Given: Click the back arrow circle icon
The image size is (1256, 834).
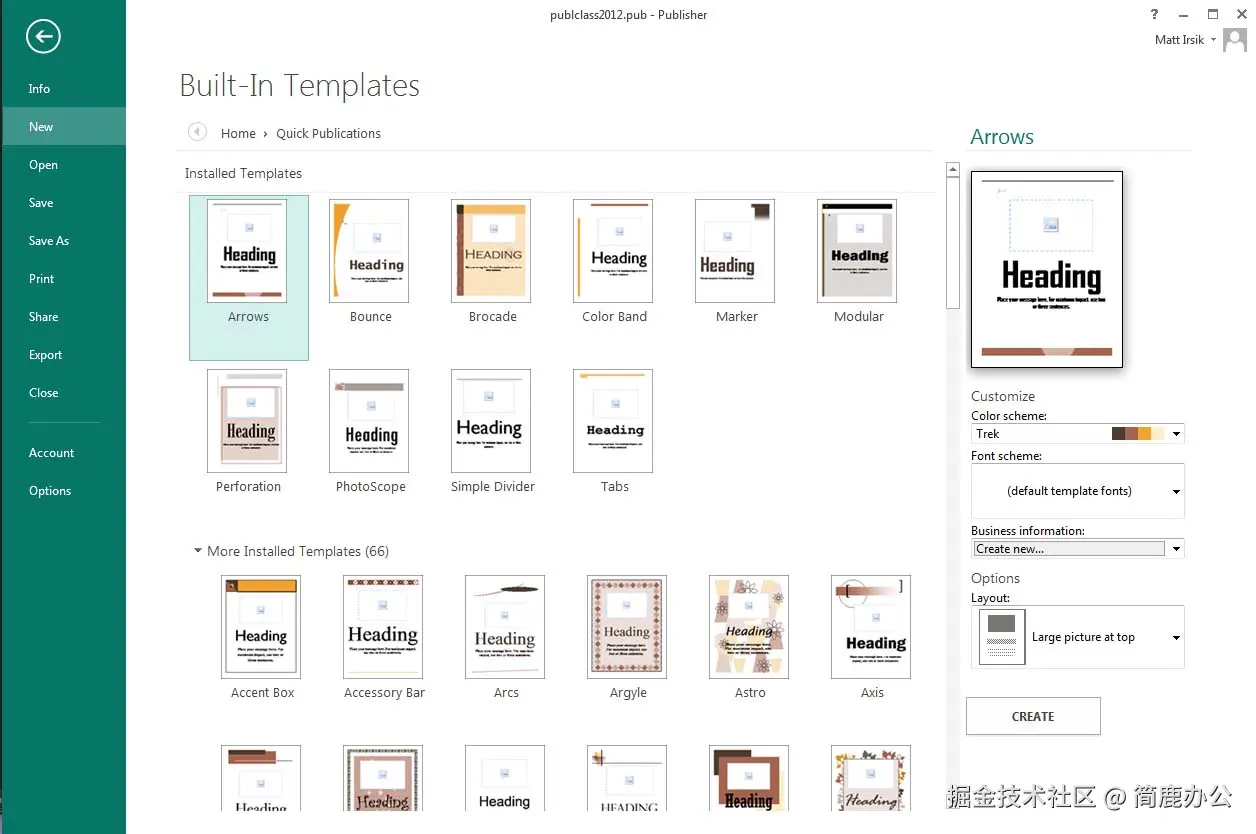Looking at the screenshot, I should tap(43, 37).
